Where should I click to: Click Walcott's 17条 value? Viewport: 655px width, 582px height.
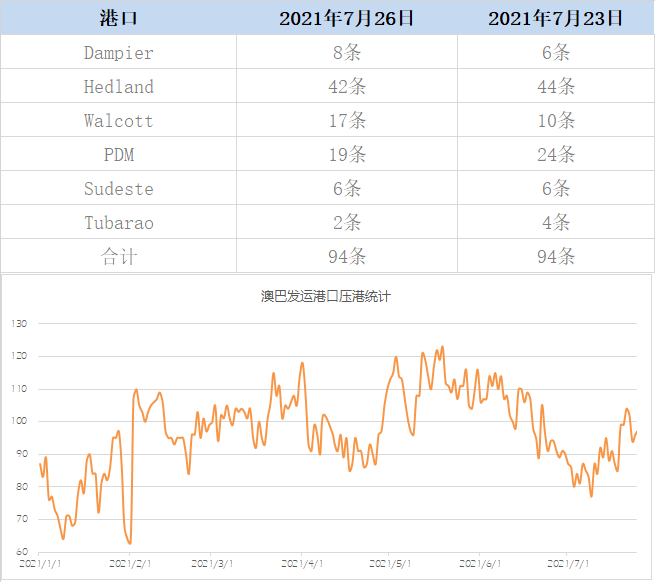pyautogui.click(x=347, y=121)
